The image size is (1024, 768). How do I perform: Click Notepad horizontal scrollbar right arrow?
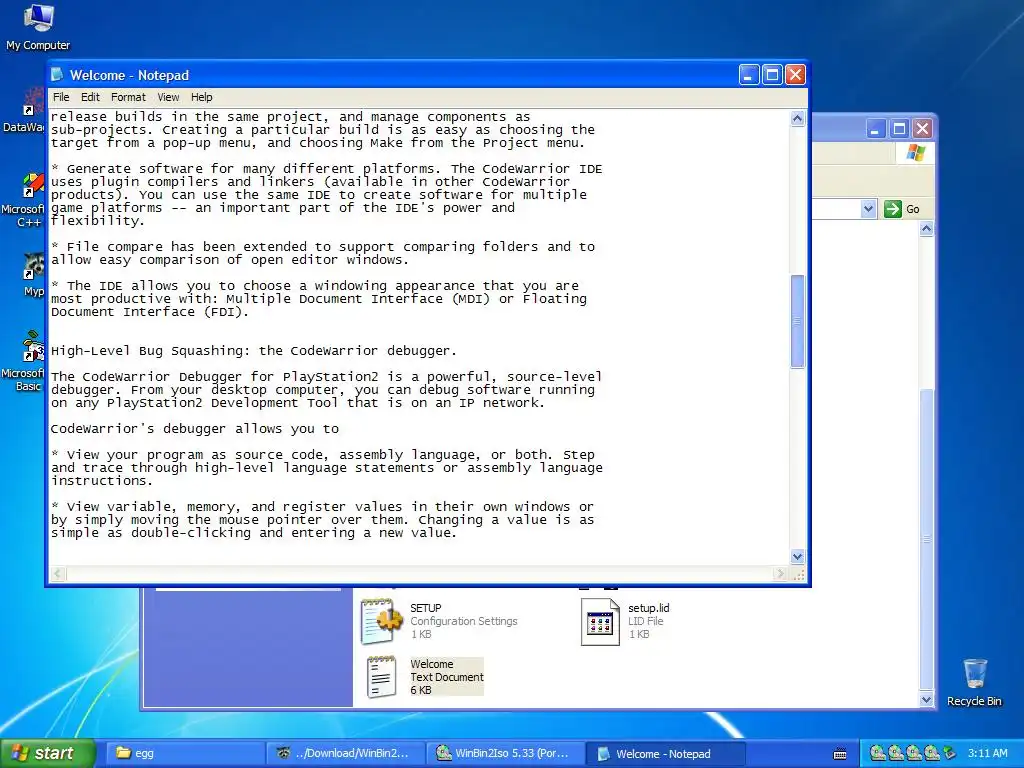(780, 574)
